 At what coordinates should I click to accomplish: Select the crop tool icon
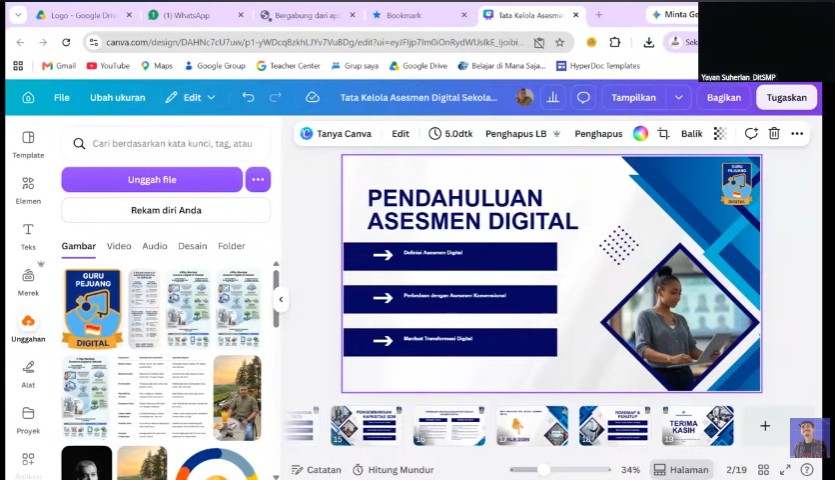(664, 134)
